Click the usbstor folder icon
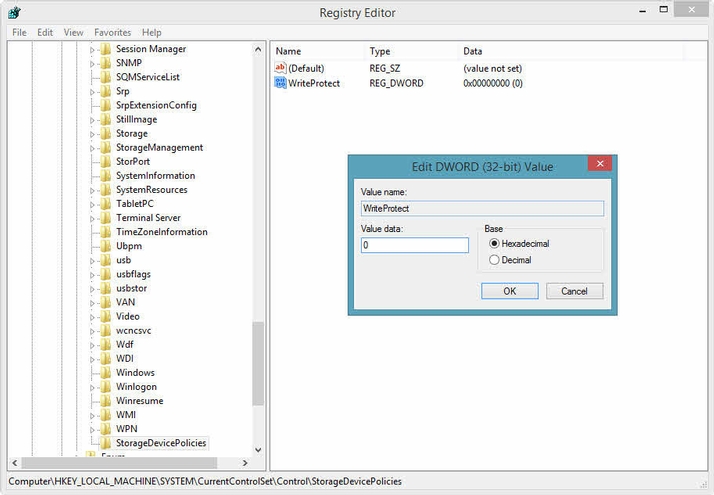Viewport: 714px width, 495px height. tap(106, 288)
